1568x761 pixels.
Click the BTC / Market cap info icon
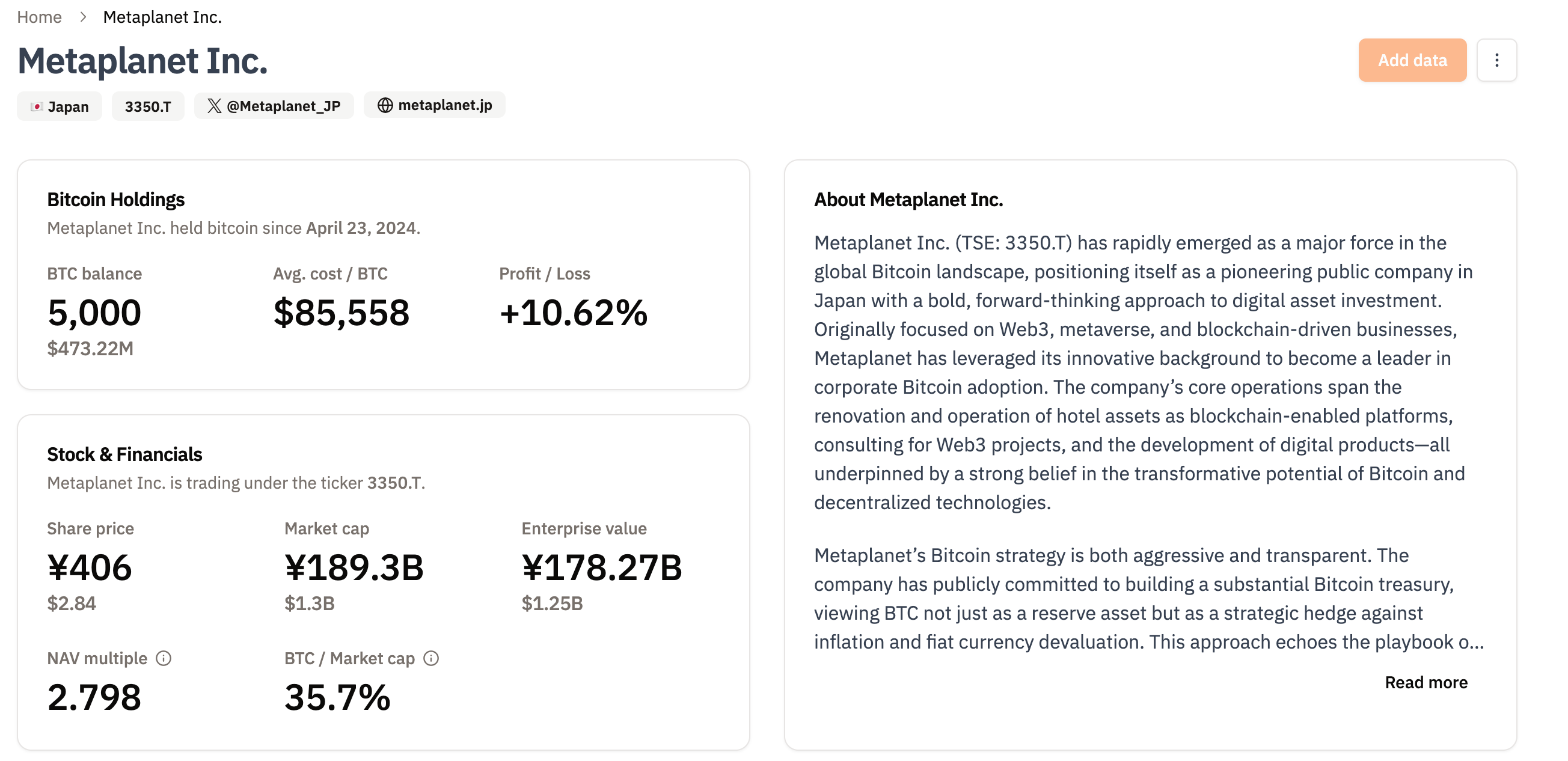[431, 658]
